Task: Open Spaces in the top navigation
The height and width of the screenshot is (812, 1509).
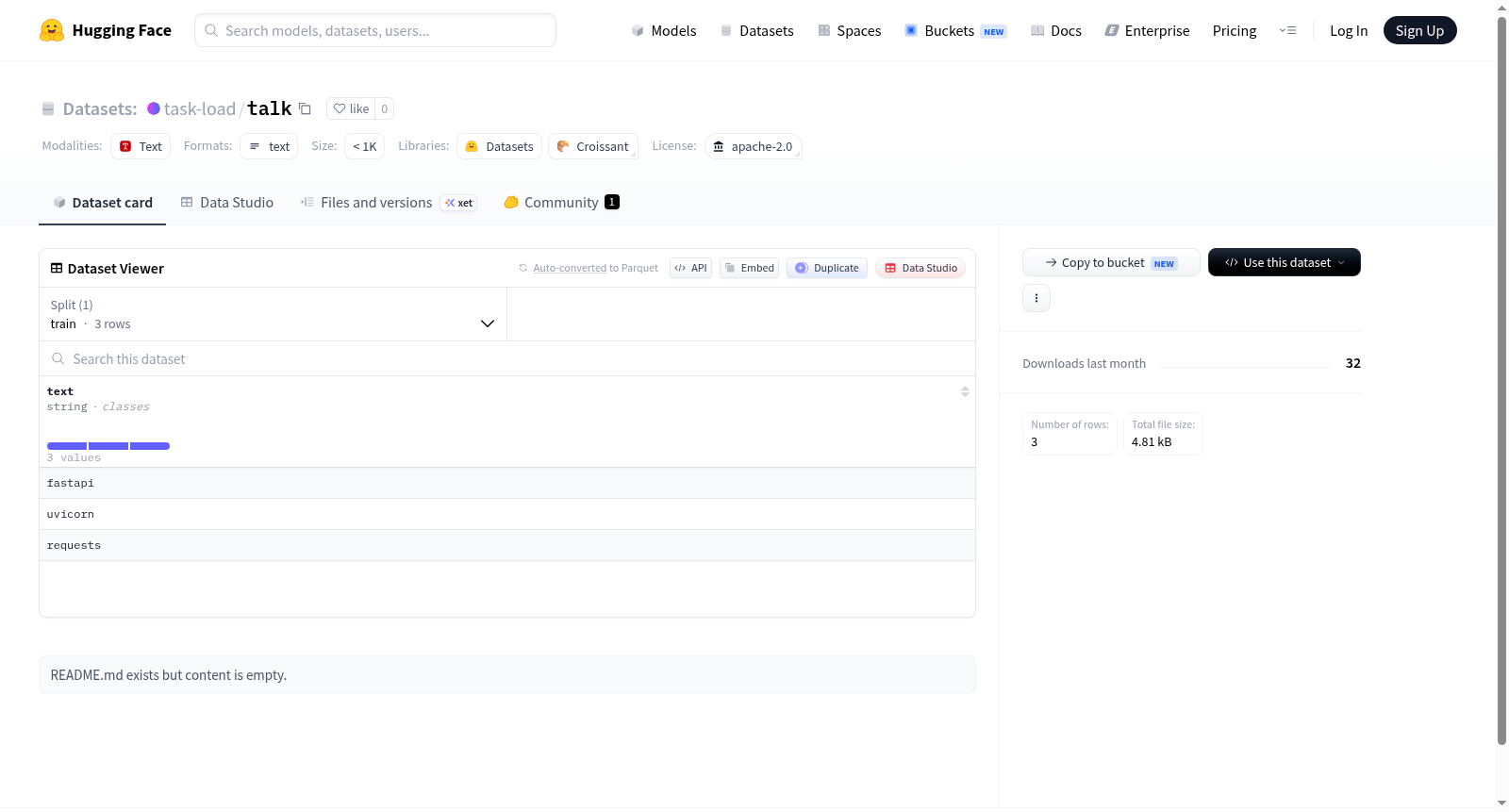Action: click(x=849, y=30)
